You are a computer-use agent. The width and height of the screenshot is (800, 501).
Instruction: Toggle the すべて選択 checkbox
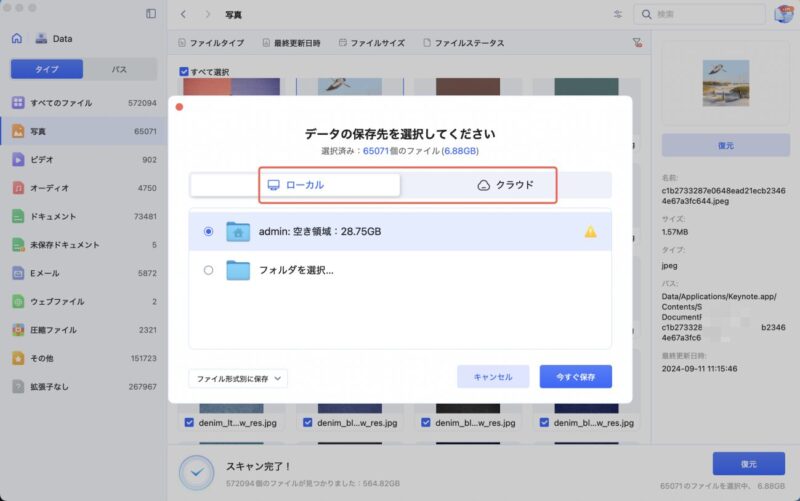183,72
